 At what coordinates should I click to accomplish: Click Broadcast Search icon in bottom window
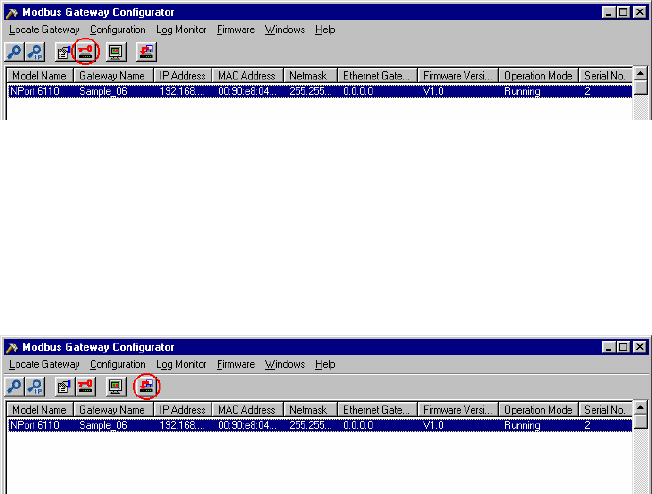click(15, 387)
